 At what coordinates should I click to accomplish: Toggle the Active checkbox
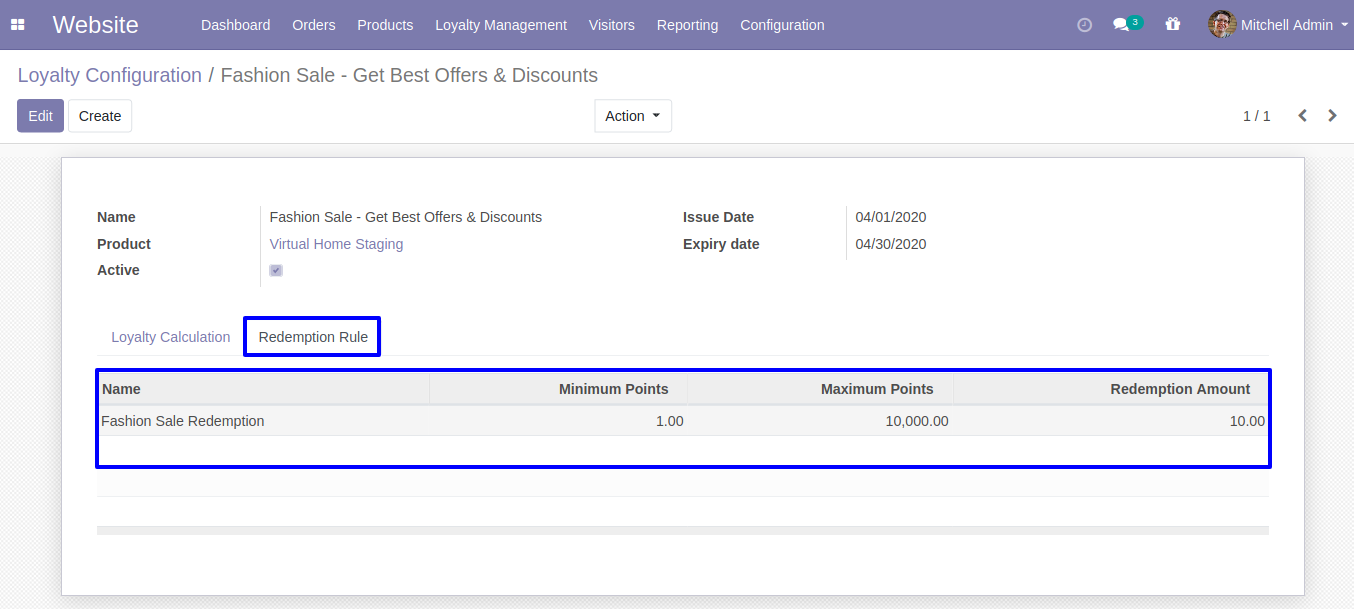point(276,271)
